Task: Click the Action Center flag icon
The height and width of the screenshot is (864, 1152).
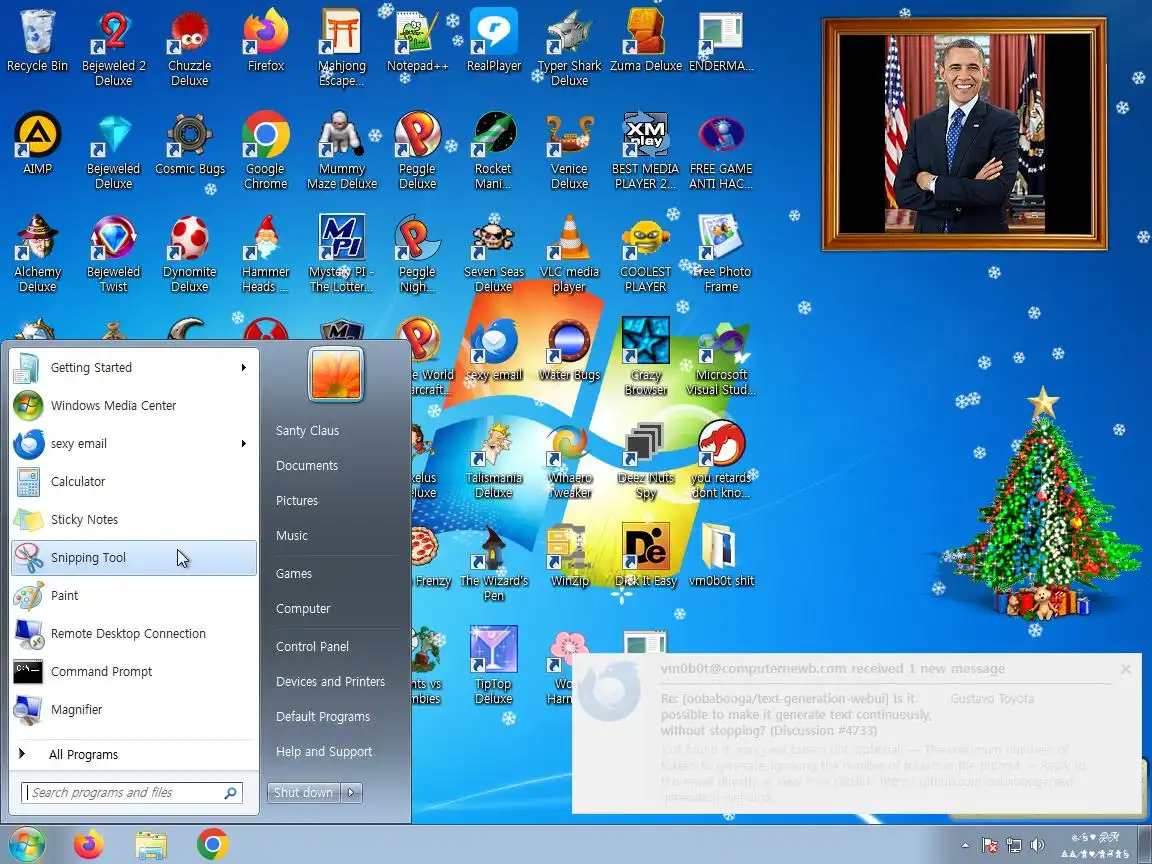Action: point(990,845)
